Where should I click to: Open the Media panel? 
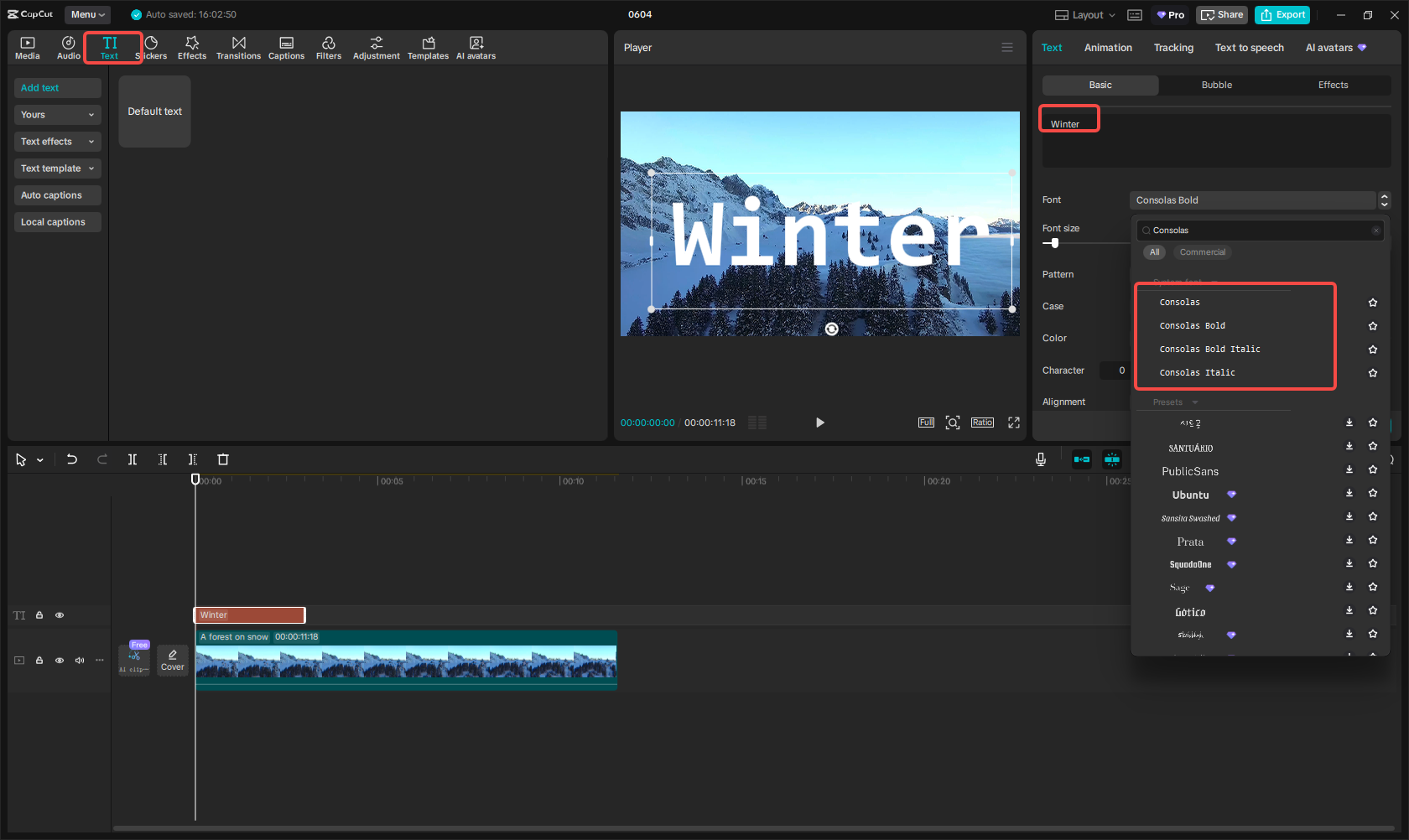[27, 47]
